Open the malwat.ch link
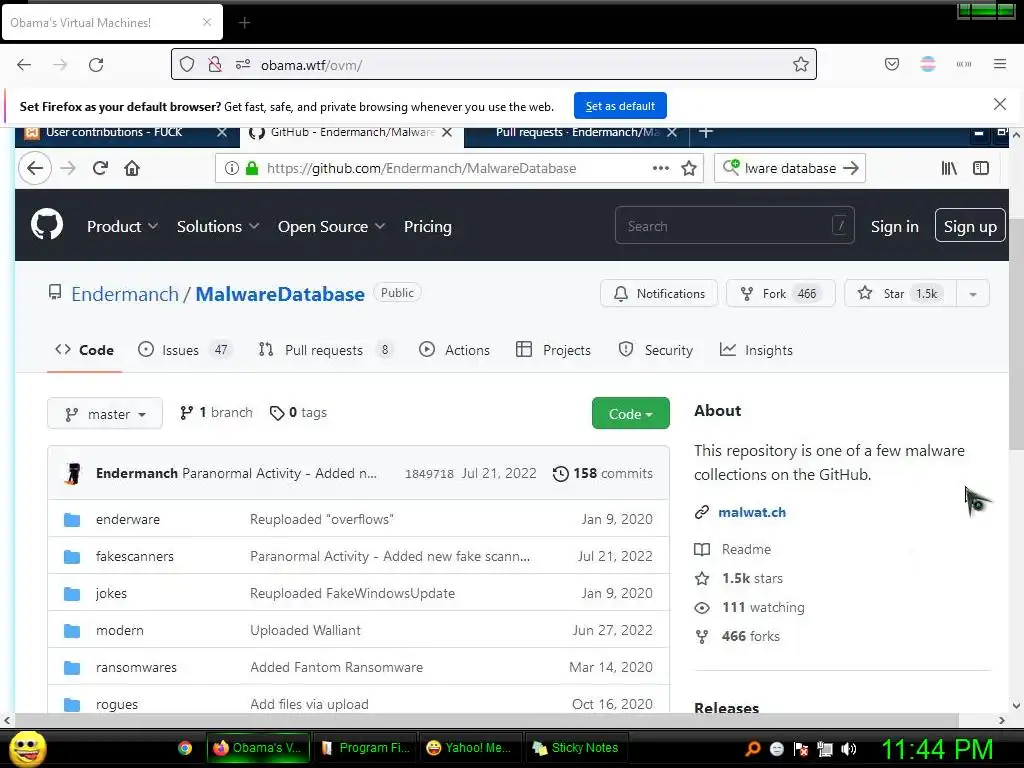 pos(752,513)
